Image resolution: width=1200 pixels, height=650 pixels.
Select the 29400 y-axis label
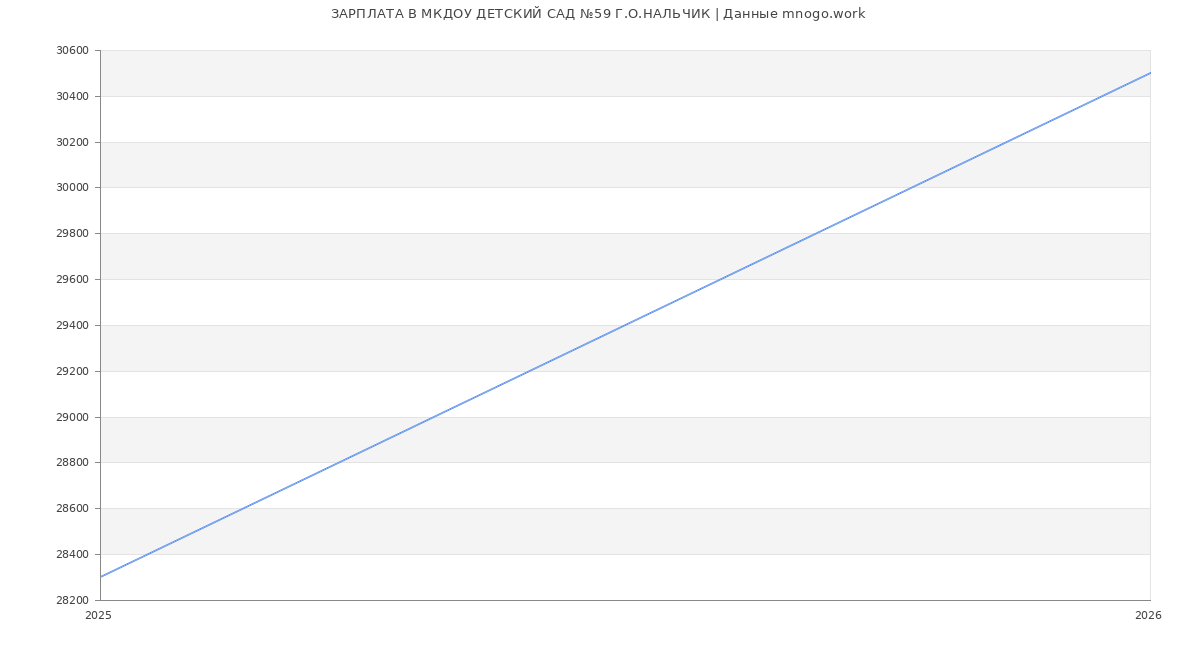pyautogui.click(x=72, y=326)
